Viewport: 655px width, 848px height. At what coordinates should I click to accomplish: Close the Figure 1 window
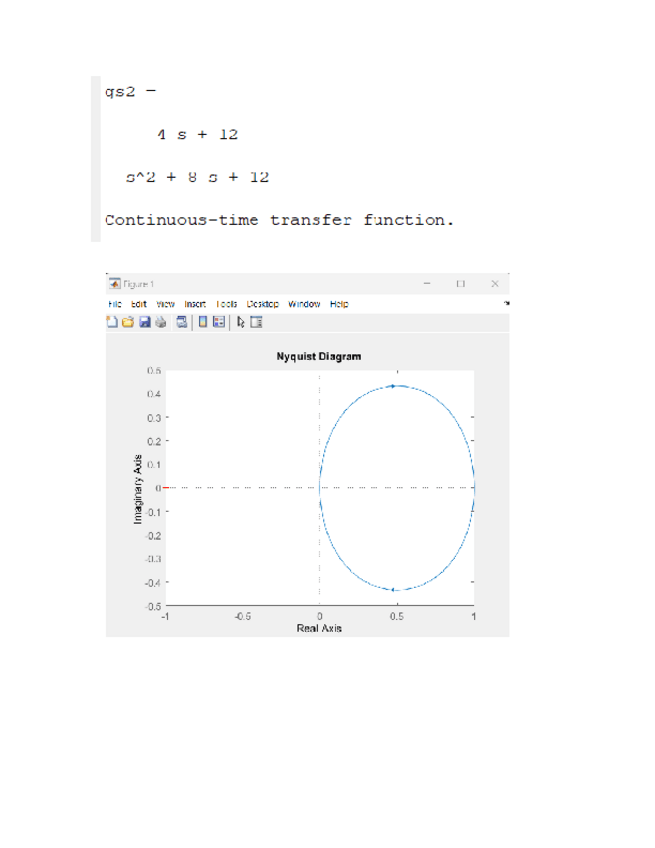click(494, 283)
